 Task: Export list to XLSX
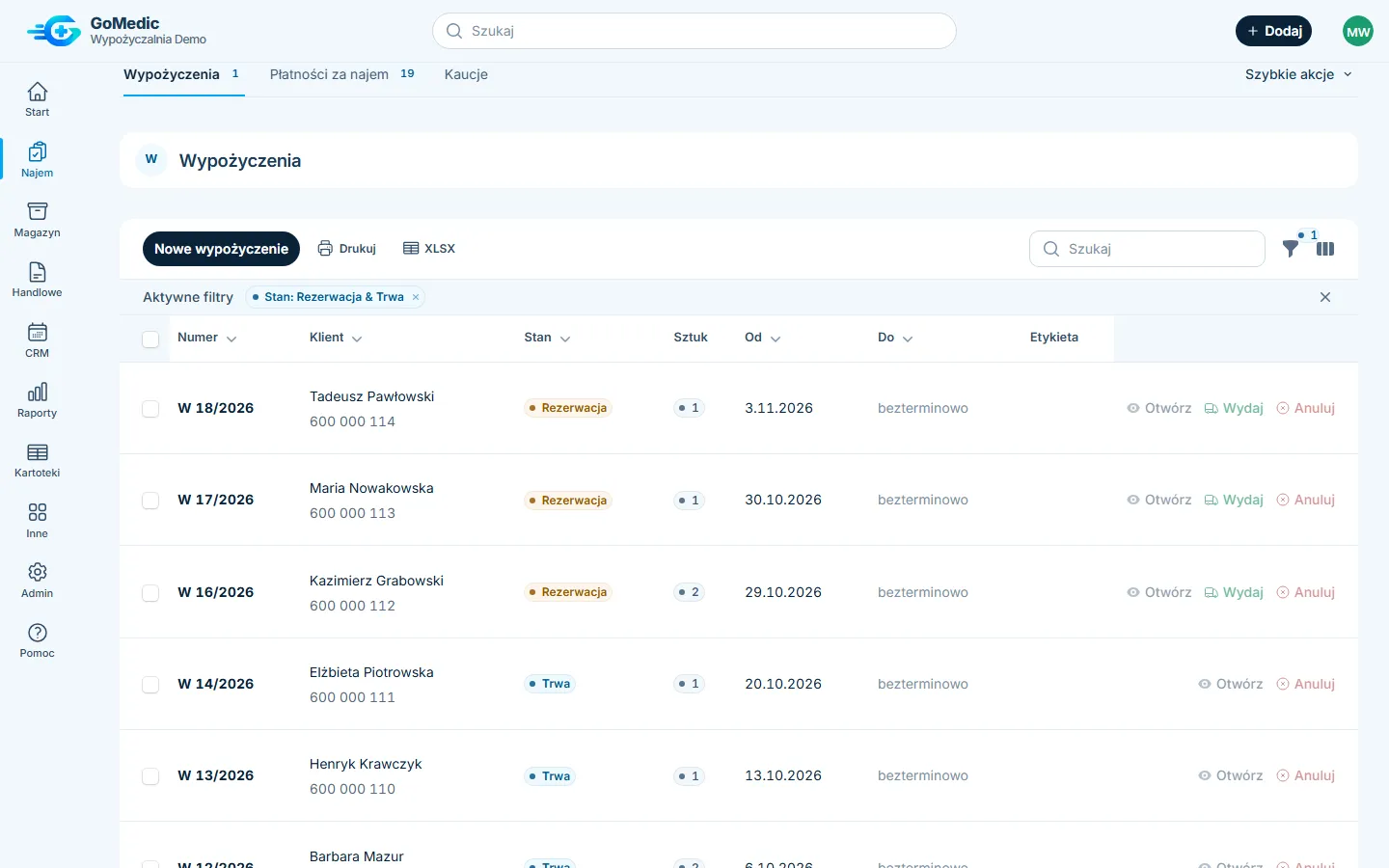click(429, 249)
